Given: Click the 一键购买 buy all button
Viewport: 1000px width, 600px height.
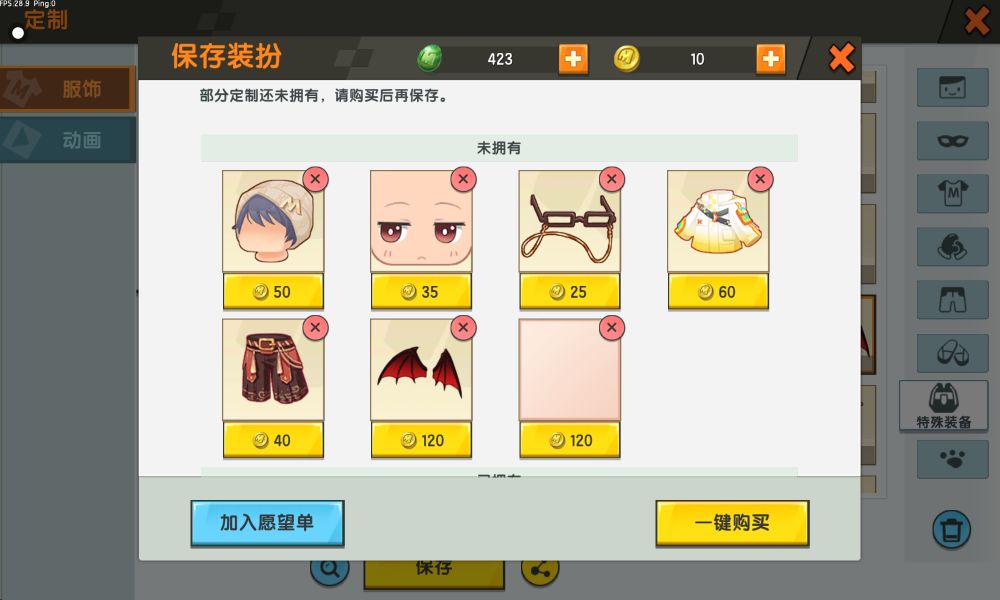Looking at the screenshot, I should point(732,523).
